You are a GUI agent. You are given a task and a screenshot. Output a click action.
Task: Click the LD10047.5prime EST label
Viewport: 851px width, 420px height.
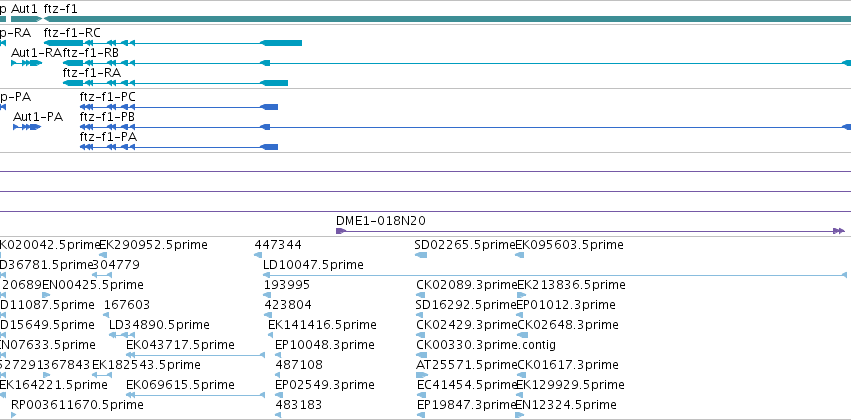313,265
